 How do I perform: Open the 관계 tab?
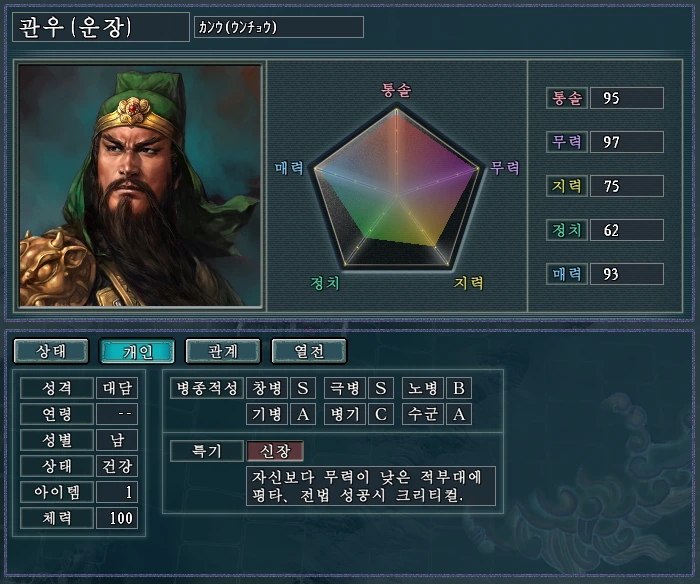click(x=223, y=351)
